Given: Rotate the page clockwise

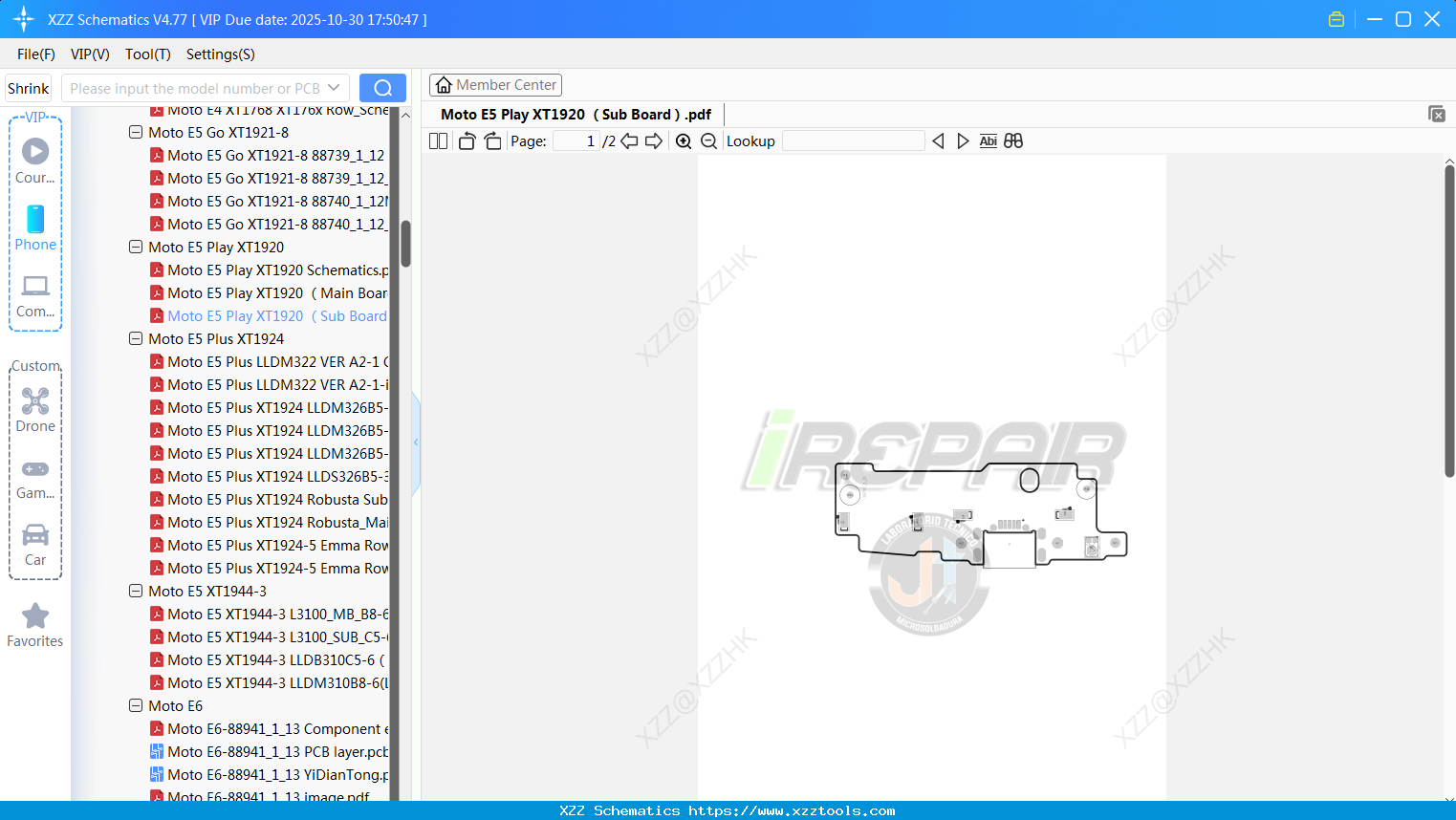Looking at the screenshot, I should coord(492,141).
